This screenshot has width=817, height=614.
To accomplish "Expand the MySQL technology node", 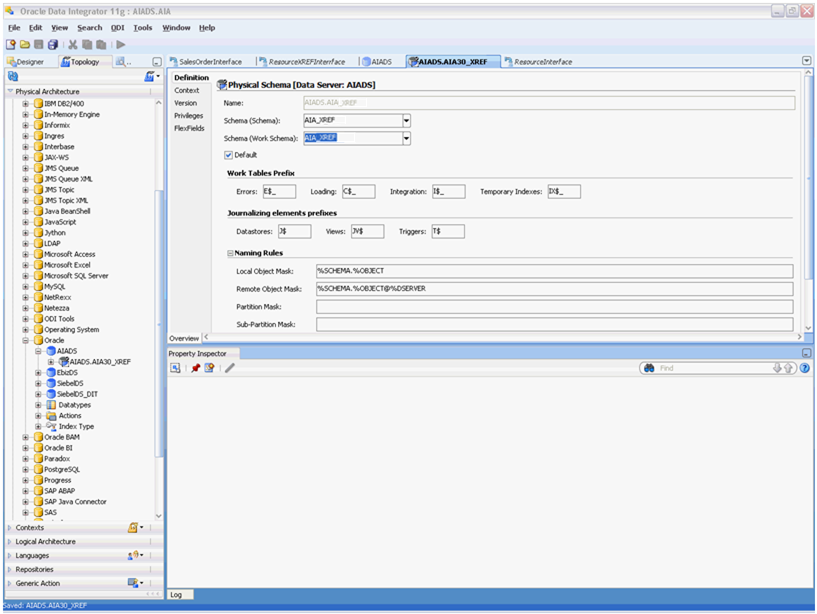I will 26,287.
